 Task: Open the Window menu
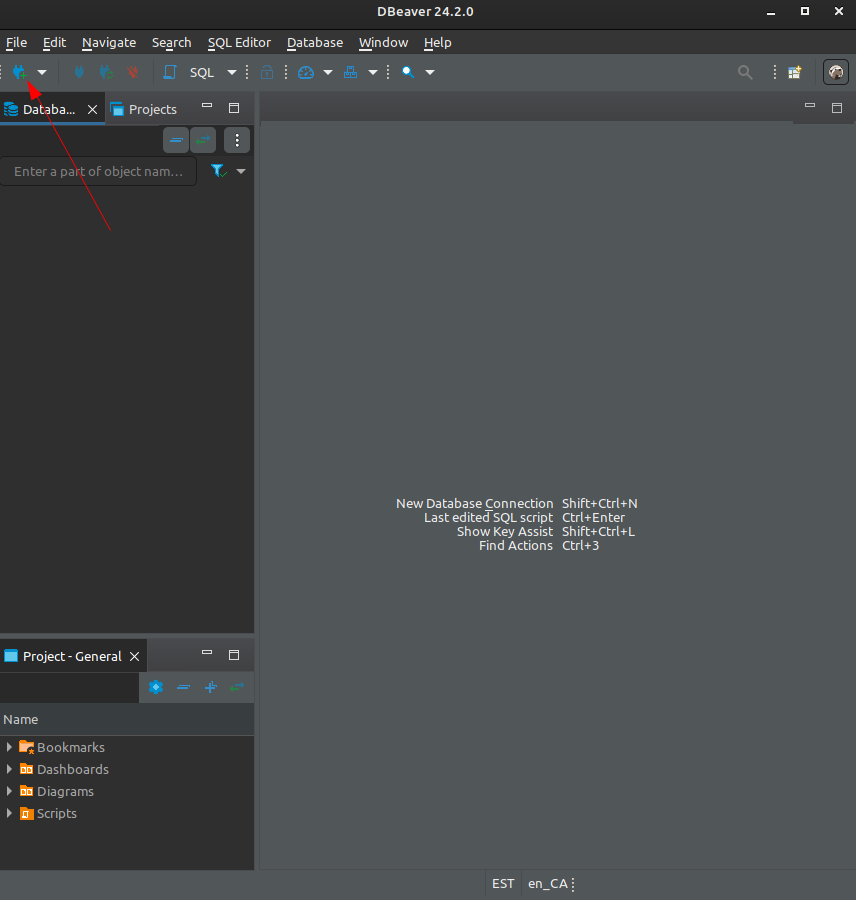(384, 42)
